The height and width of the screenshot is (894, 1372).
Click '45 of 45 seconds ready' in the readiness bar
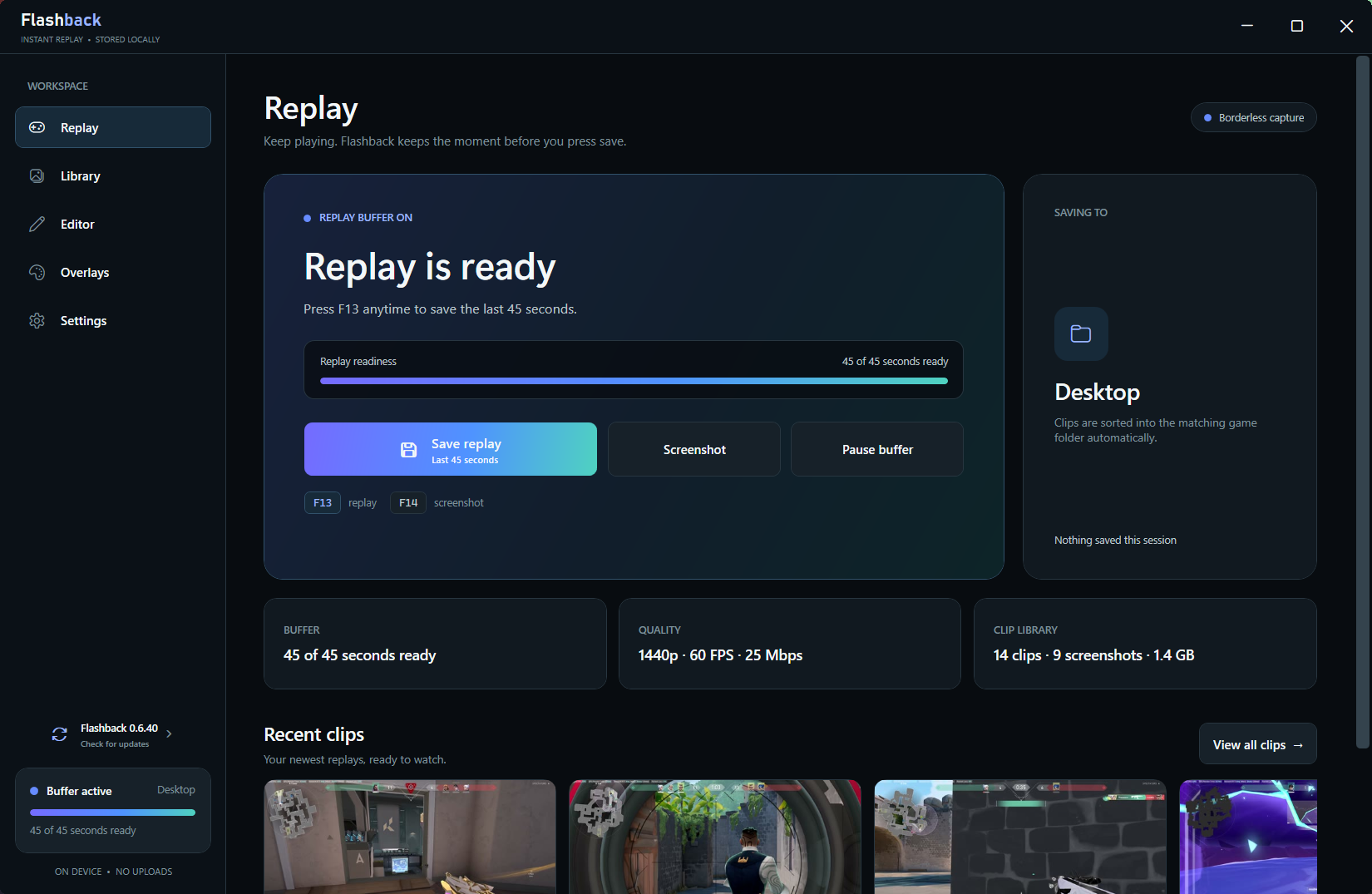[895, 361]
